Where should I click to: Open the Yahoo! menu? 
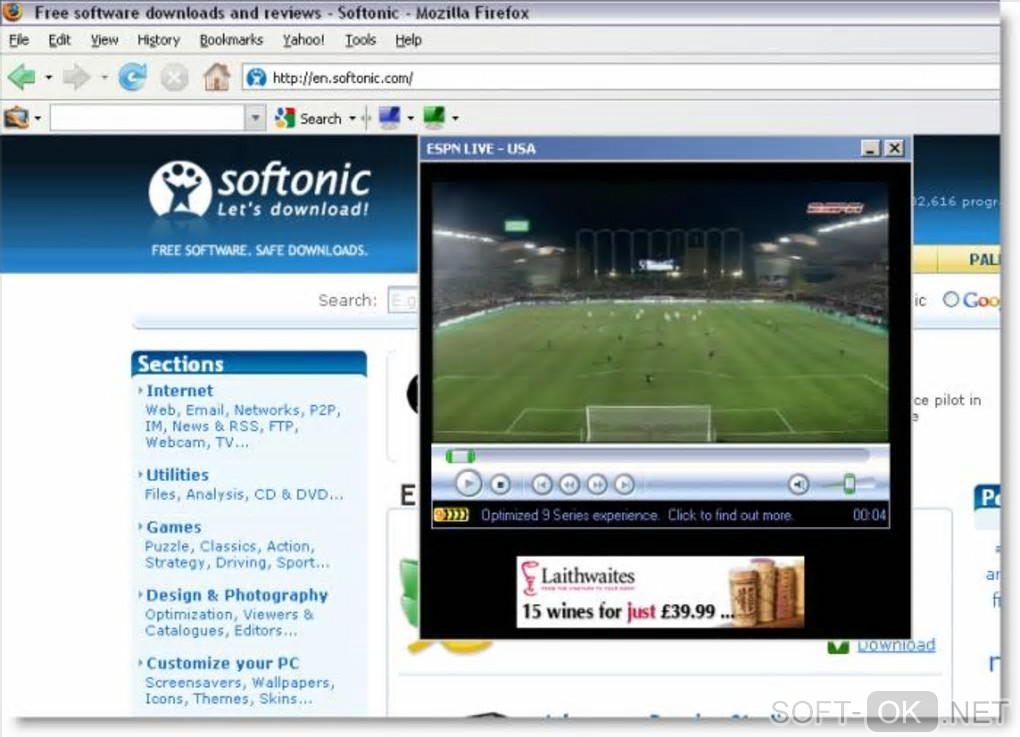click(x=303, y=40)
